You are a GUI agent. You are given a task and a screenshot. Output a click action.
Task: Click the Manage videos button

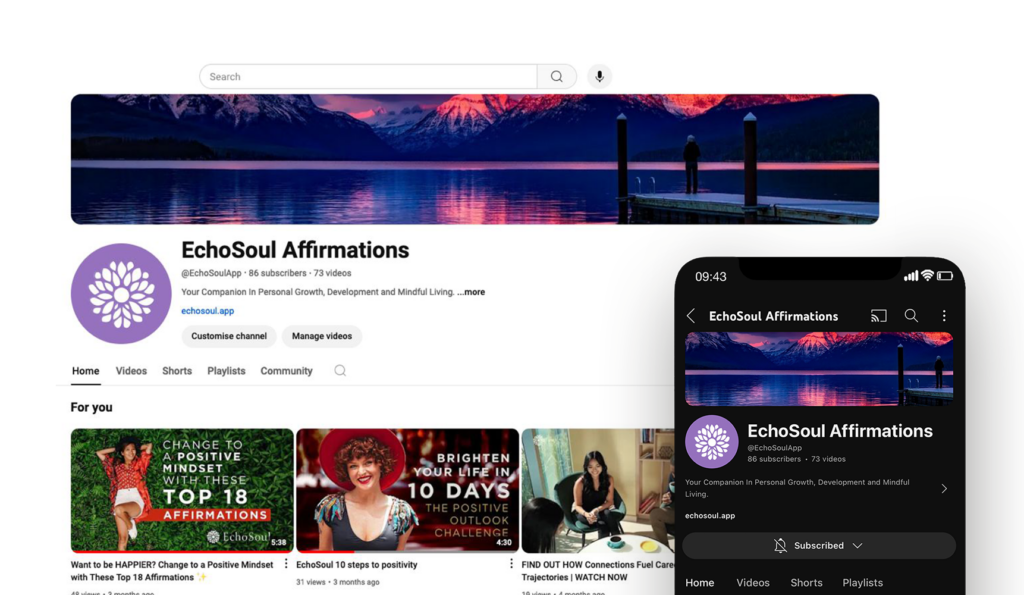(x=322, y=336)
